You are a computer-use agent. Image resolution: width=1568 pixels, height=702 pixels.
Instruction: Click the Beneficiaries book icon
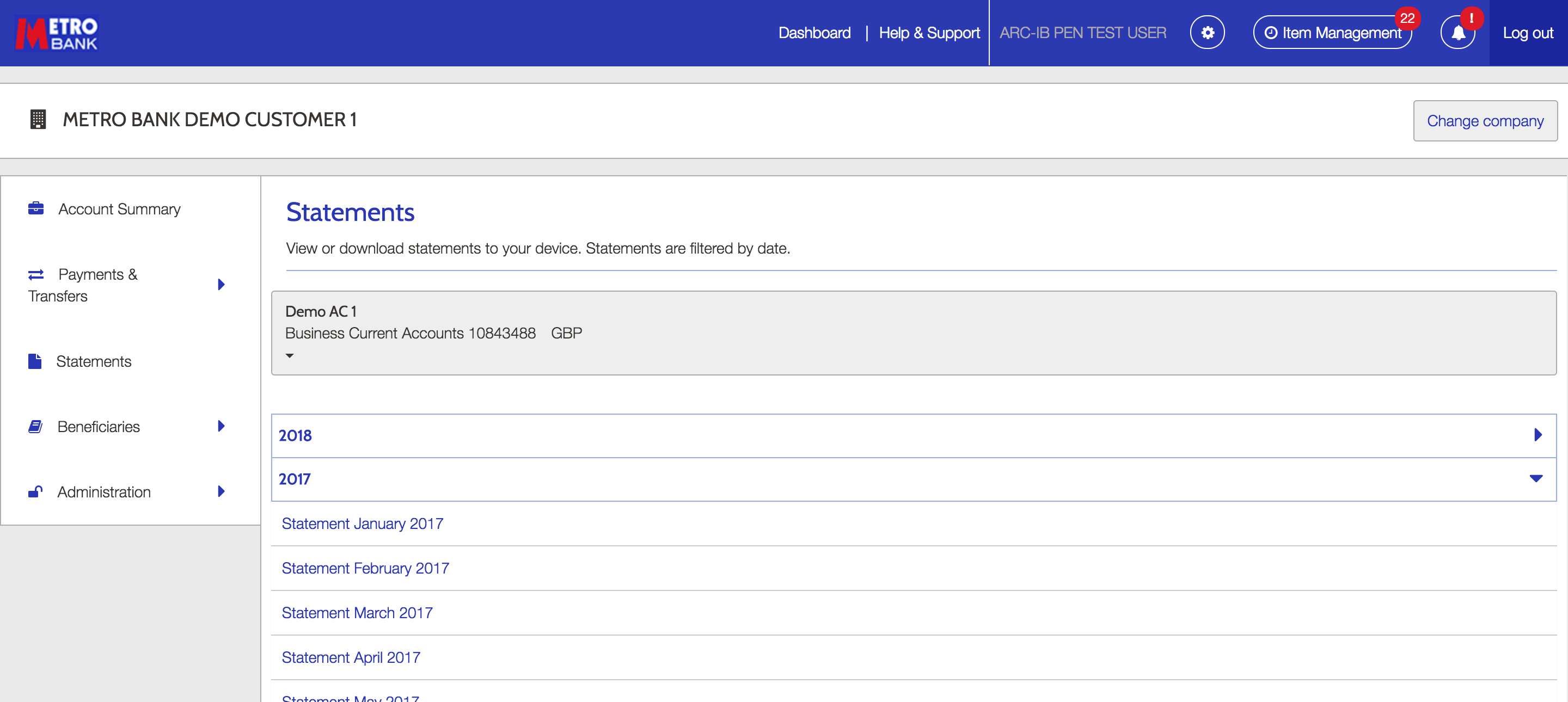tap(35, 427)
